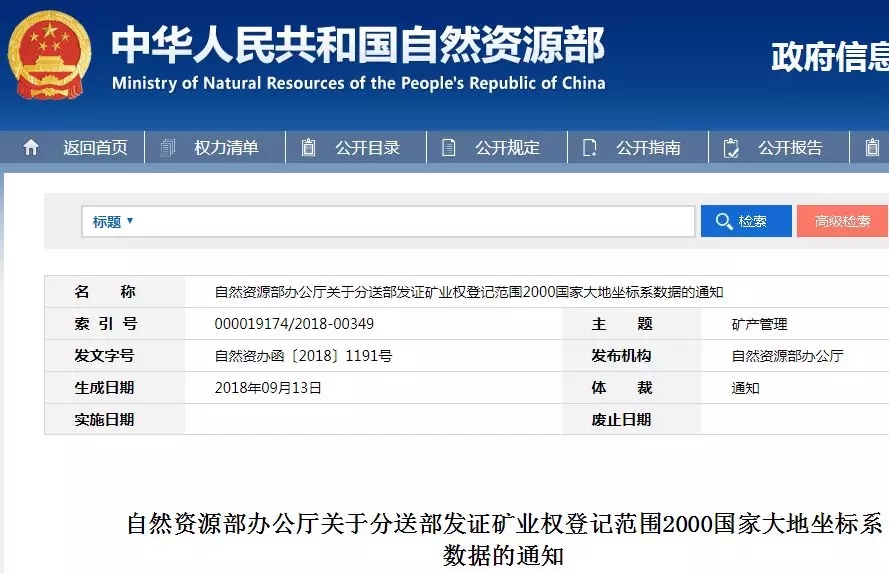Click the 政府信息 header text
This screenshot has width=889, height=573.
[x=829, y=57]
